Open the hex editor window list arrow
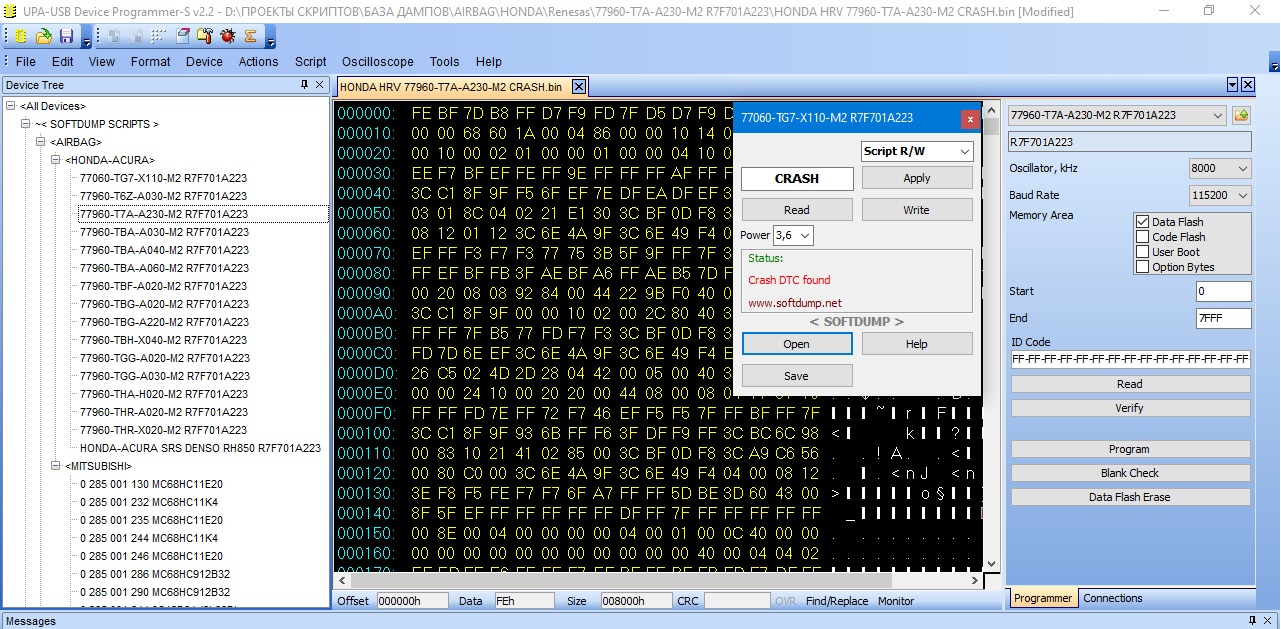Screen dimensions: 1281x629 click(x=1232, y=86)
